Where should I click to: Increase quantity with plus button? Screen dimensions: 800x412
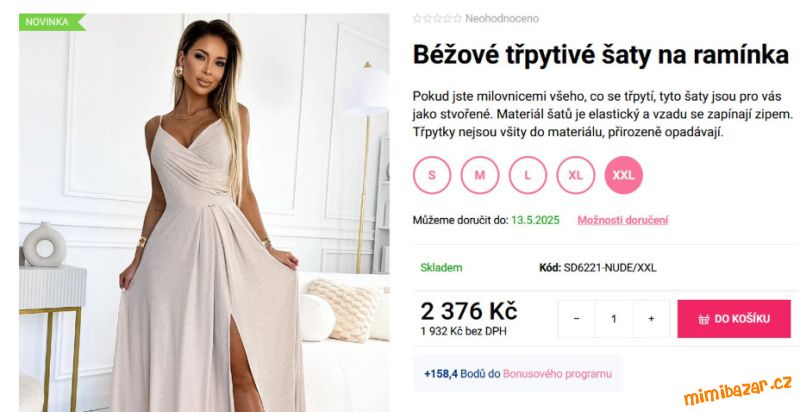(651, 319)
